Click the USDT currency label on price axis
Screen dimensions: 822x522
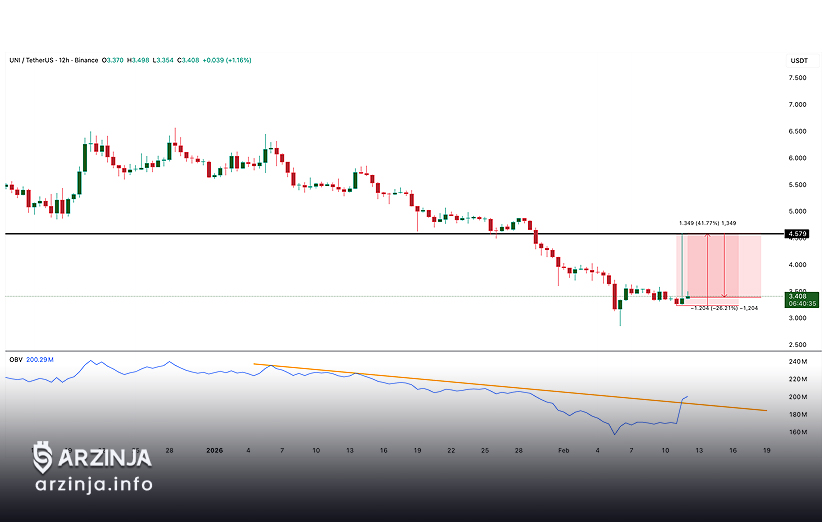pos(798,61)
